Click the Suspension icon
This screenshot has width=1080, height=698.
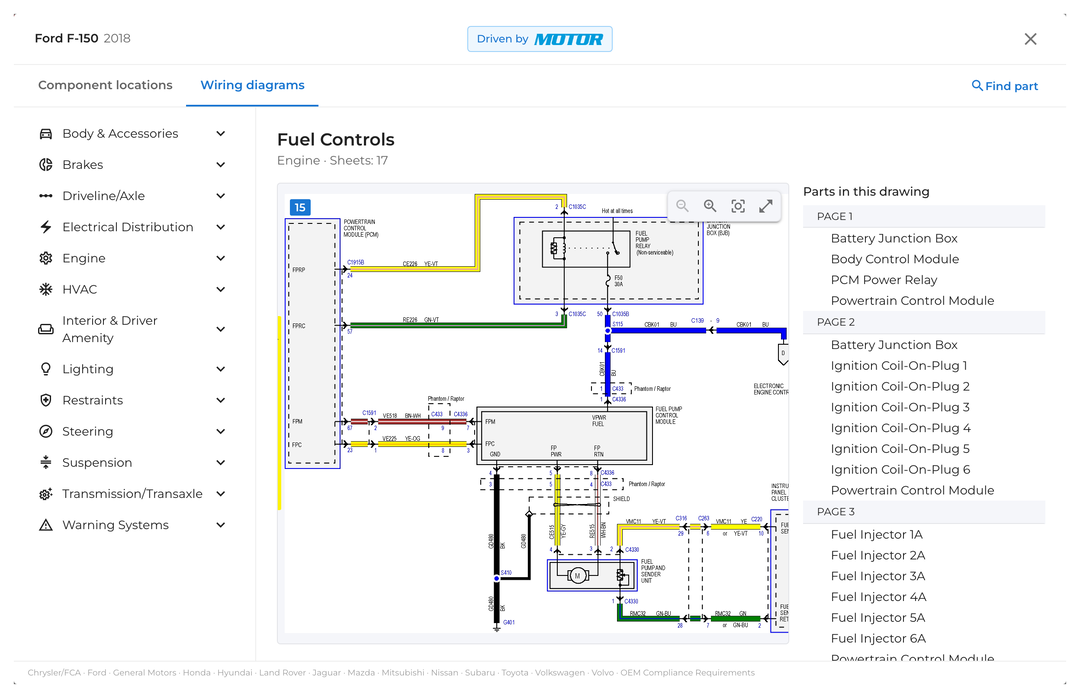45,462
